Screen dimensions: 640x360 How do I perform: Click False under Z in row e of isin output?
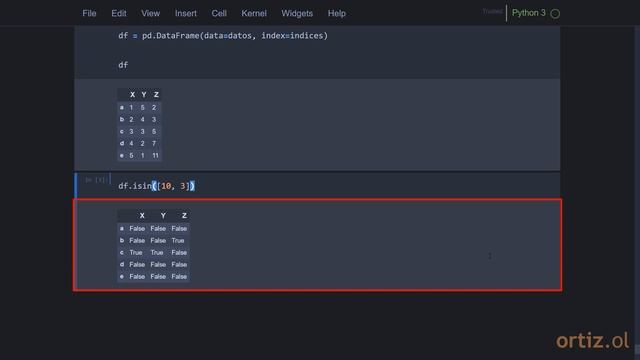(179, 277)
